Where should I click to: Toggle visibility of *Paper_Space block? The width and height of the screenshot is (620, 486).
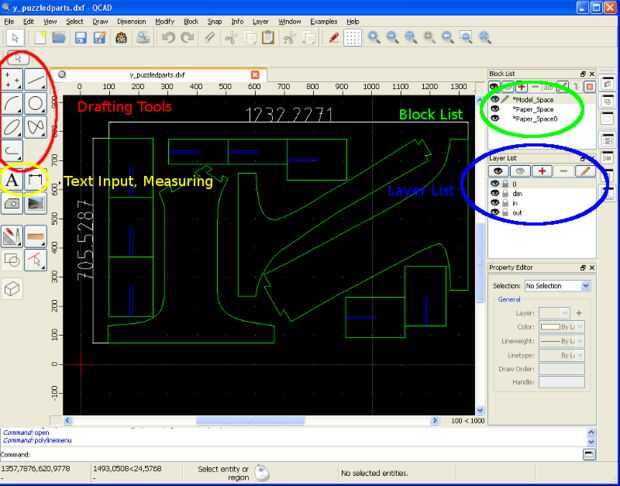495,109
